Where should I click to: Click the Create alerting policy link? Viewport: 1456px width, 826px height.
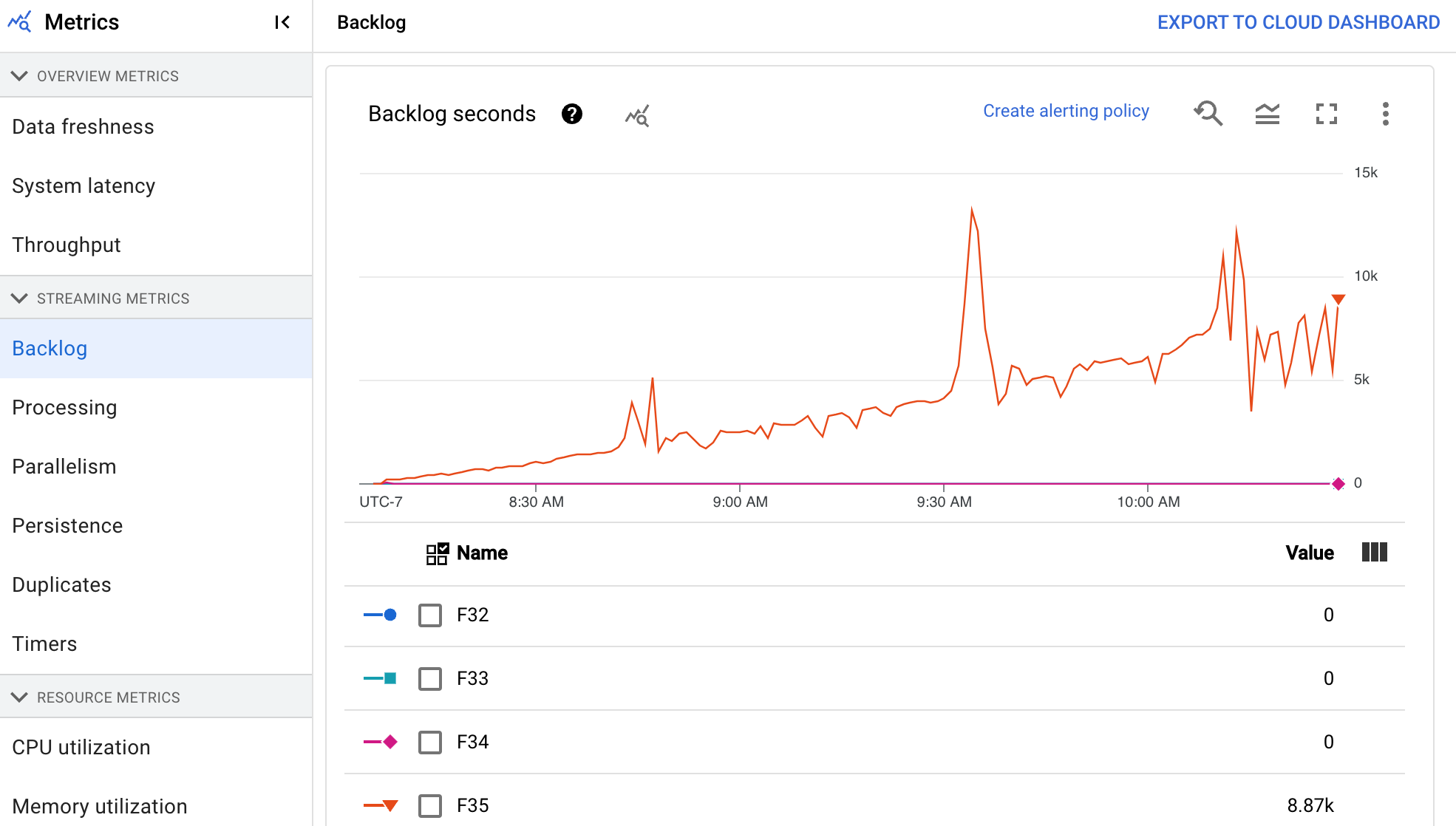[1065, 111]
